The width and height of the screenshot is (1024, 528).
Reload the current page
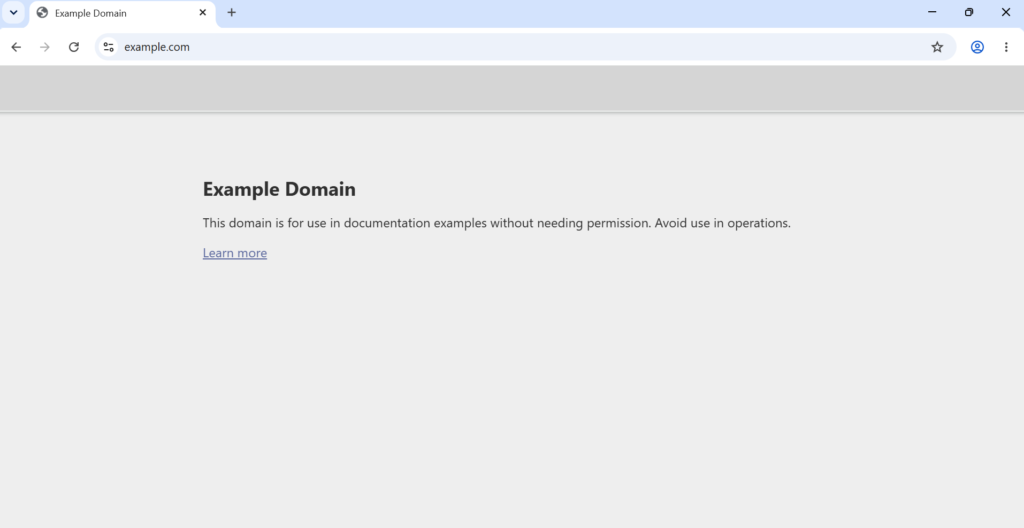pyautogui.click(x=74, y=47)
